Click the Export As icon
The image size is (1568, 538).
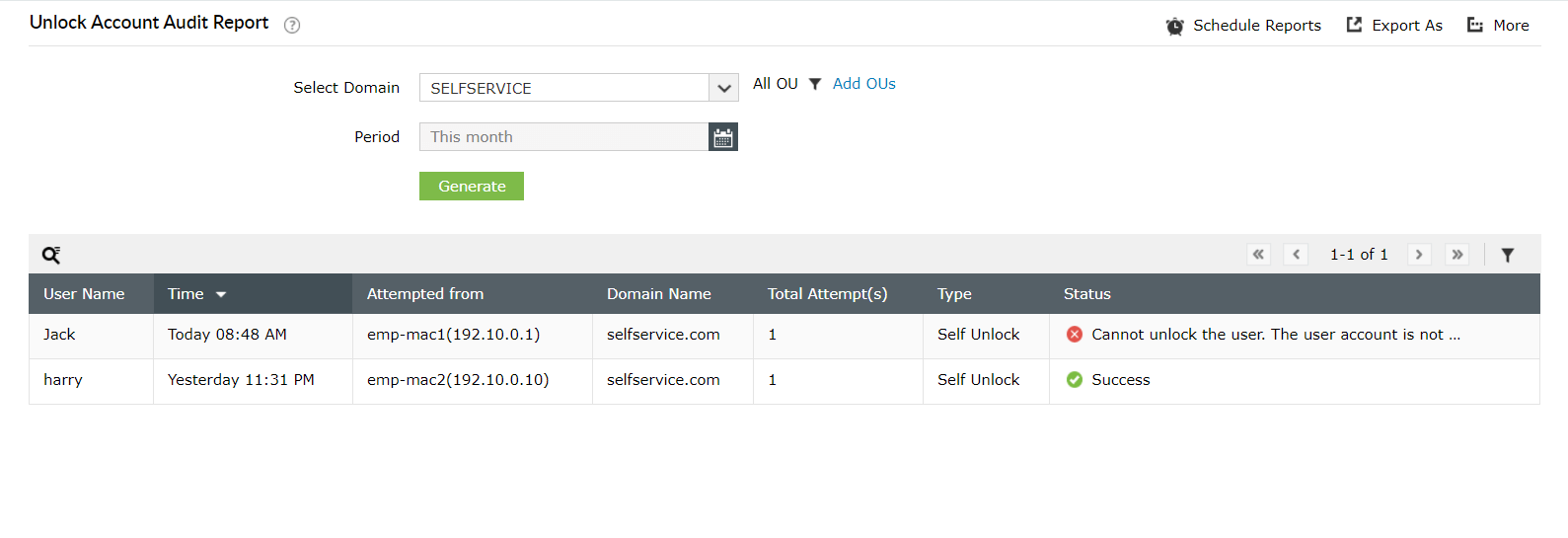click(1355, 25)
